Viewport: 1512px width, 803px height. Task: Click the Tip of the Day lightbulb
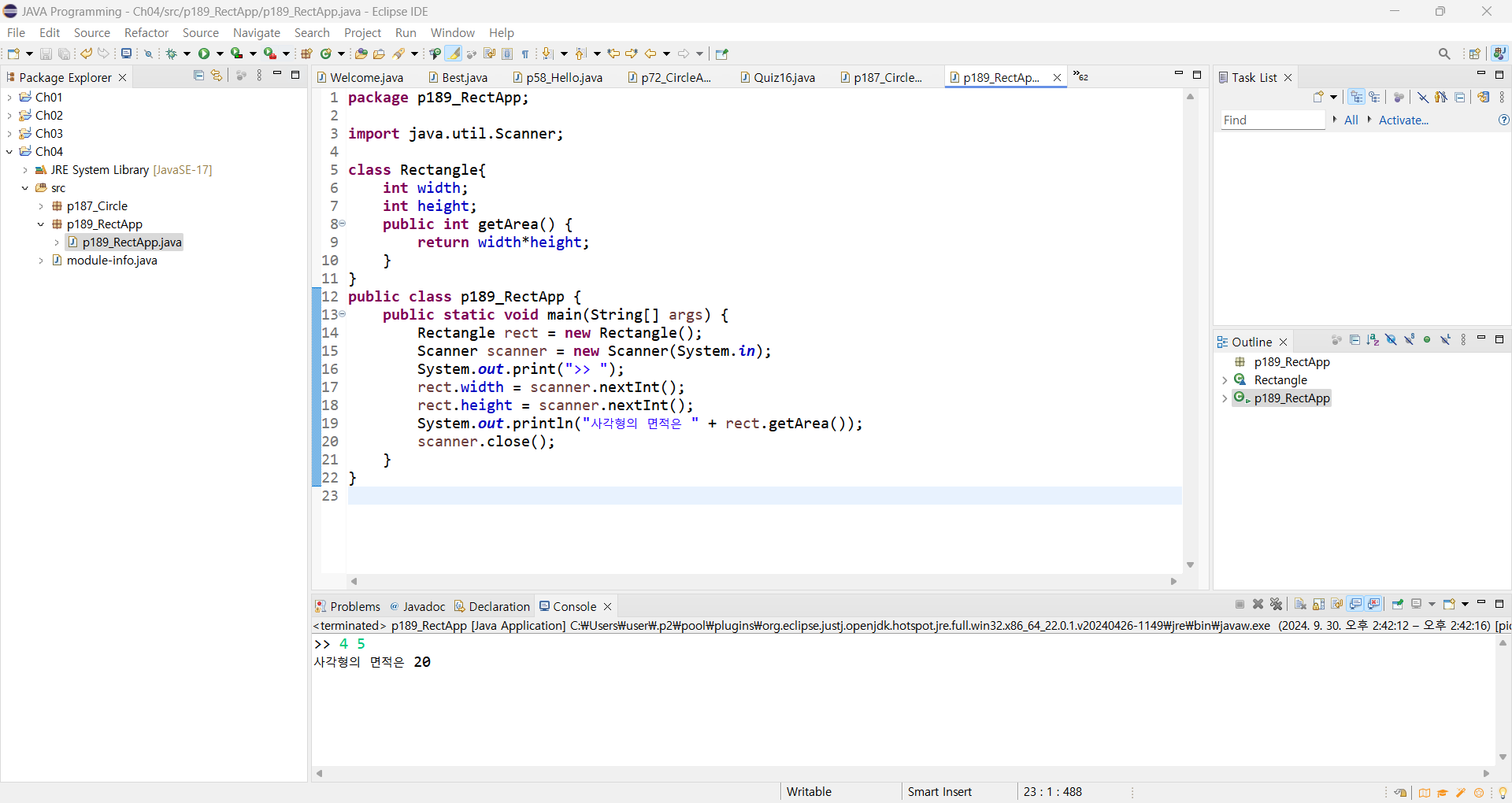coord(1503,793)
